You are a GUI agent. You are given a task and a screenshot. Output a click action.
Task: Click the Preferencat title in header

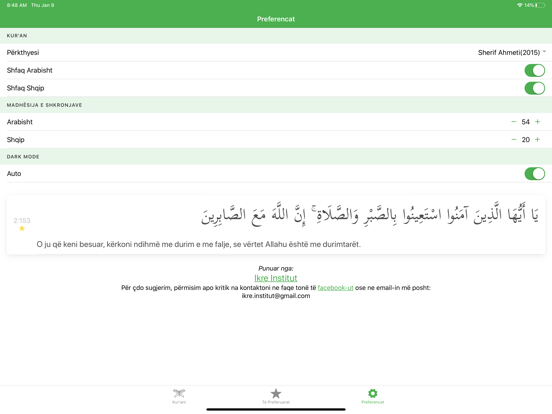(276, 19)
